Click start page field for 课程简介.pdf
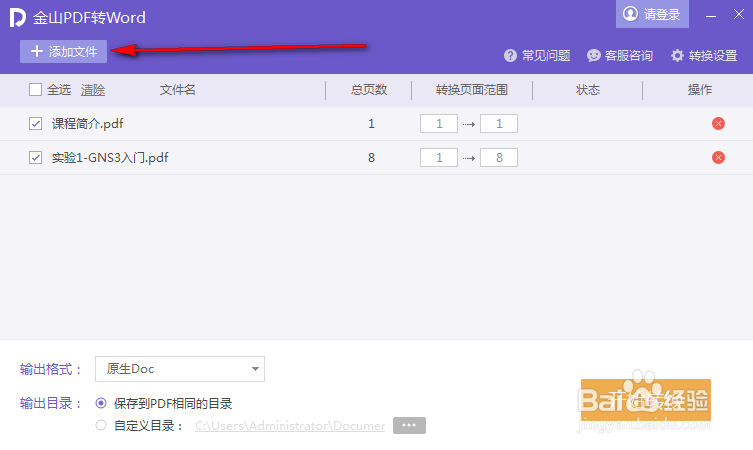The width and height of the screenshot is (753, 450). [x=439, y=124]
